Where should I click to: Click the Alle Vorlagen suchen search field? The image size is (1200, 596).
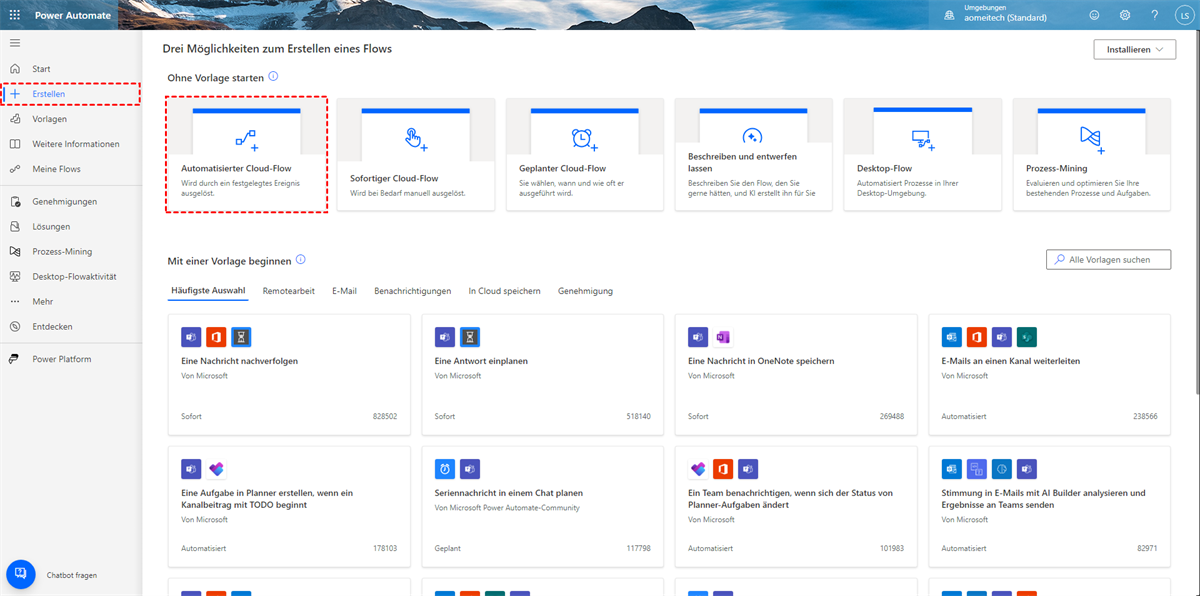tap(1109, 260)
